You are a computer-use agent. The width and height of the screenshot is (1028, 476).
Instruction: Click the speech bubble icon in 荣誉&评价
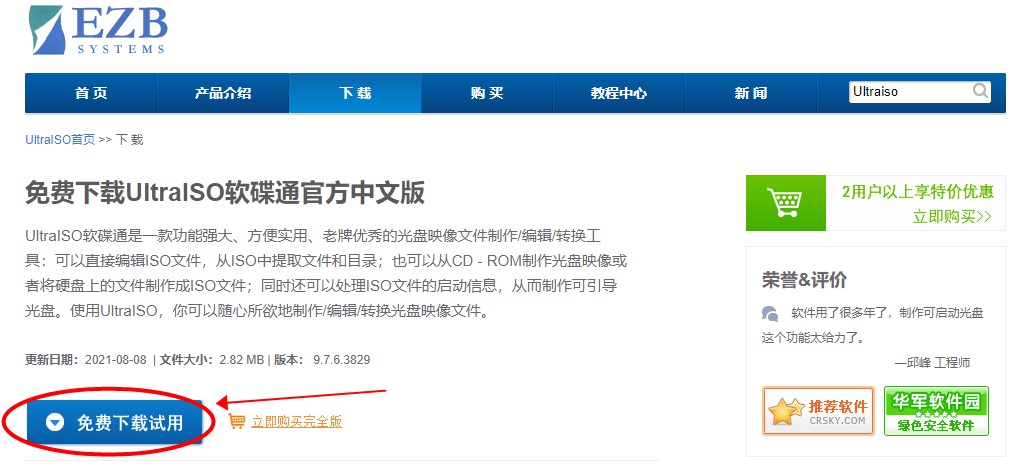tap(770, 313)
